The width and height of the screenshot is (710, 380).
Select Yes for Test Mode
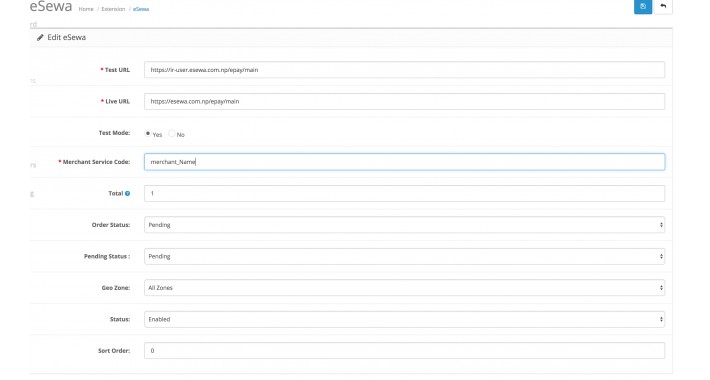click(x=148, y=134)
